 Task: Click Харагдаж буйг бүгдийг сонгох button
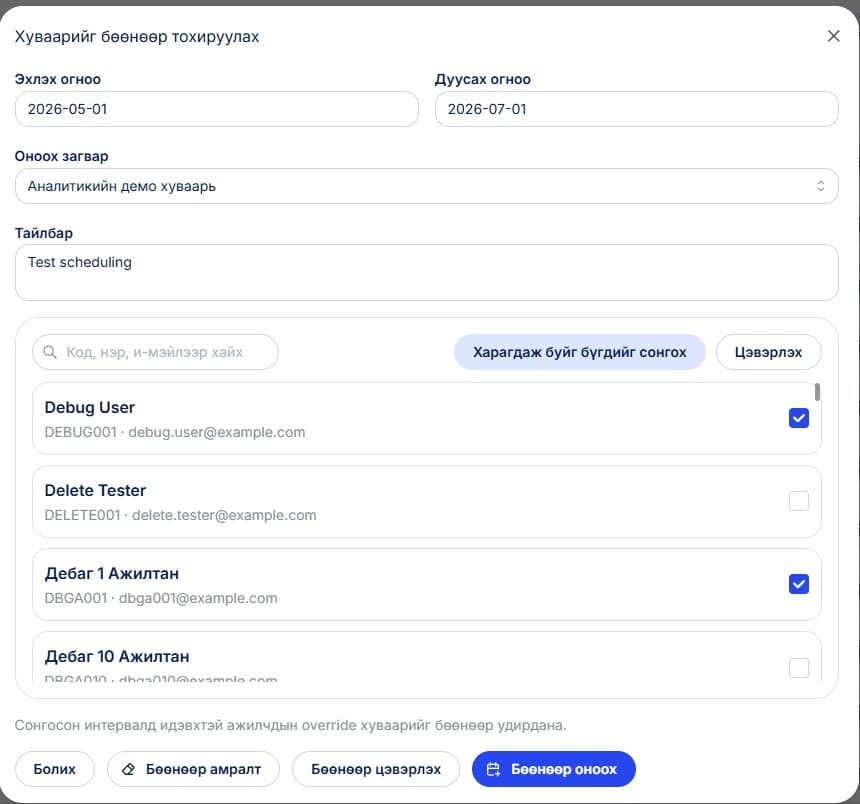pyautogui.click(x=580, y=352)
